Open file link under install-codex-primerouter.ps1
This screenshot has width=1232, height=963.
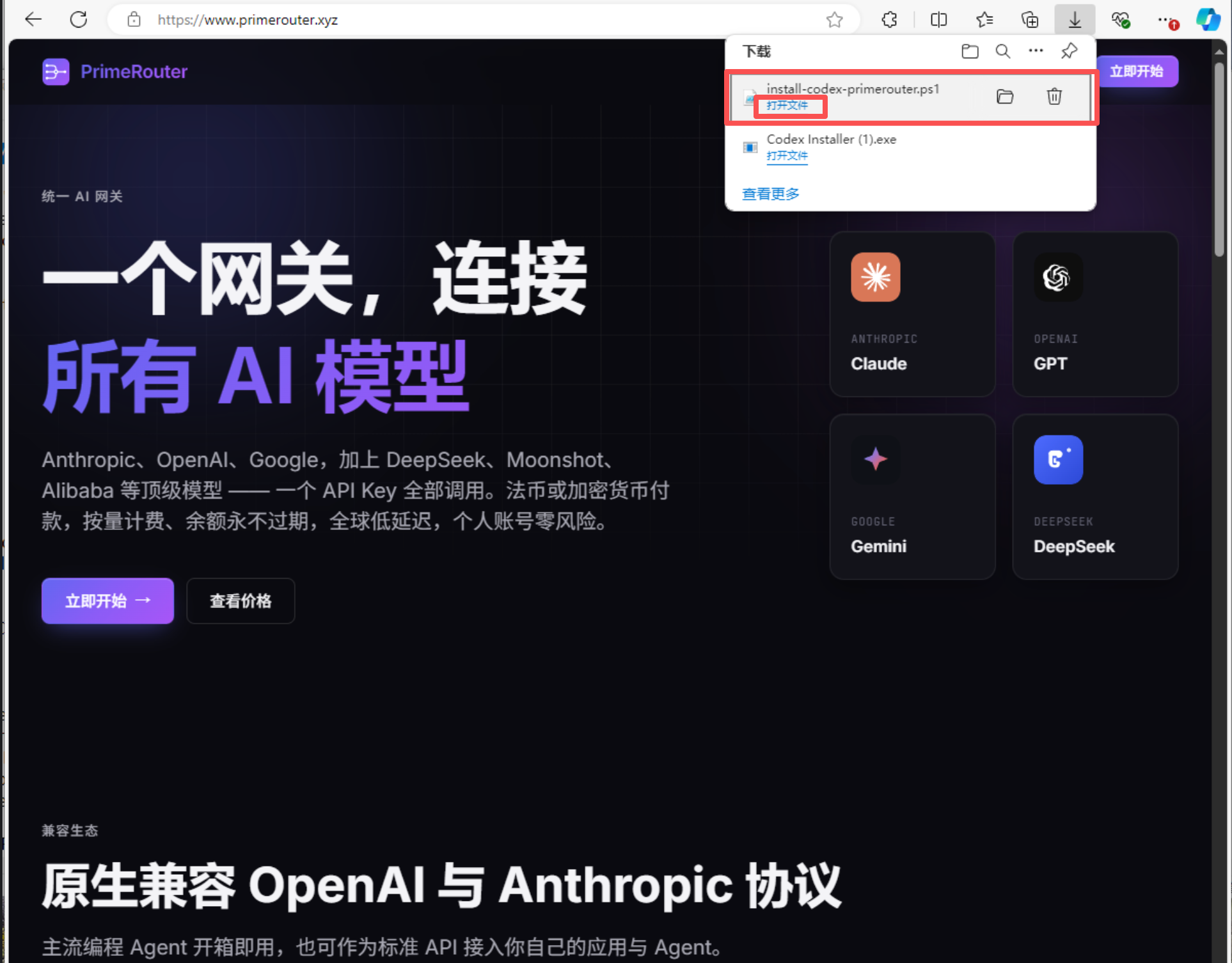pos(787,106)
